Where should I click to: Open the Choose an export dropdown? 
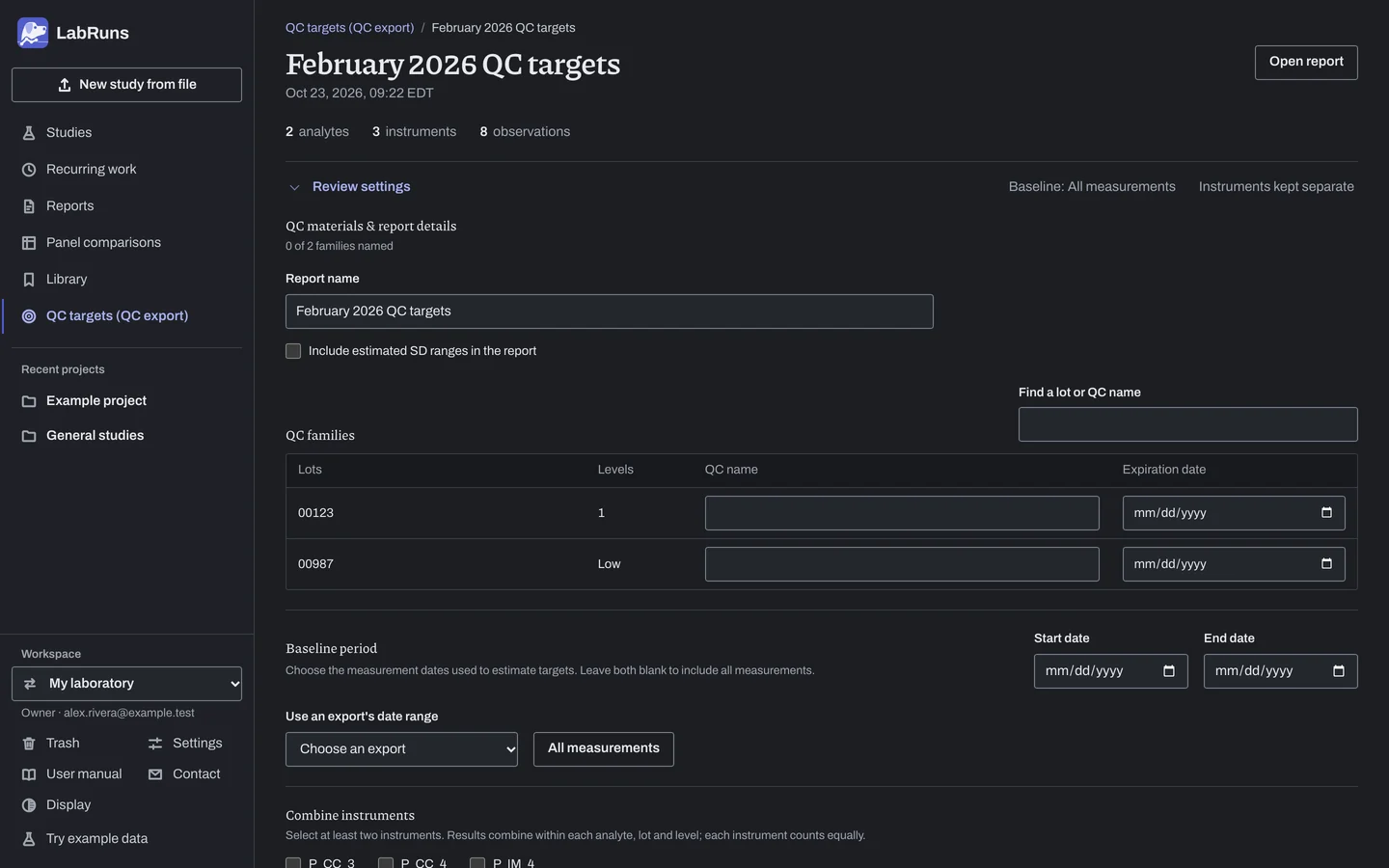(401, 749)
